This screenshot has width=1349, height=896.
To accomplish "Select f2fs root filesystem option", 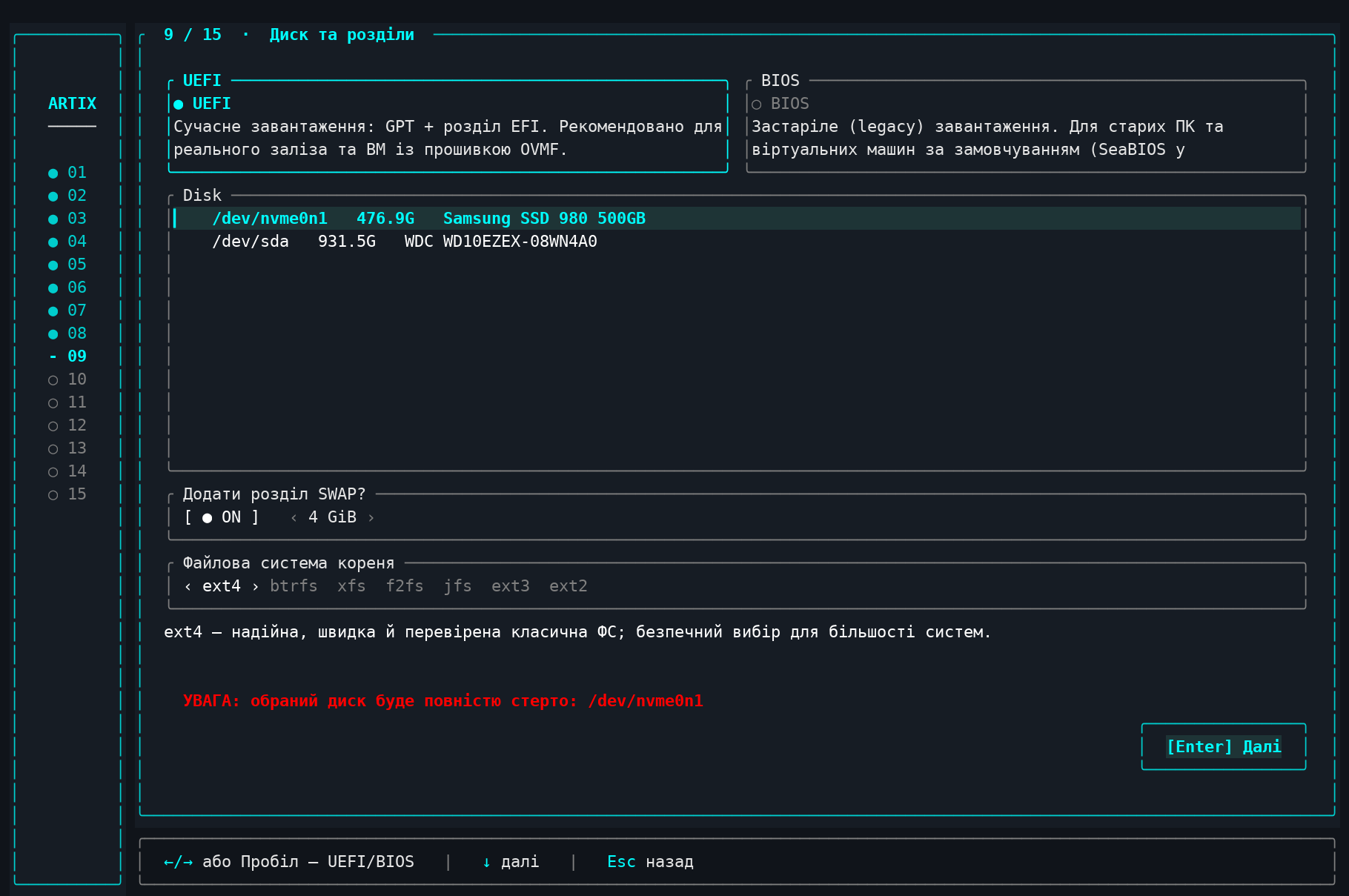I will [x=405, y=586].
